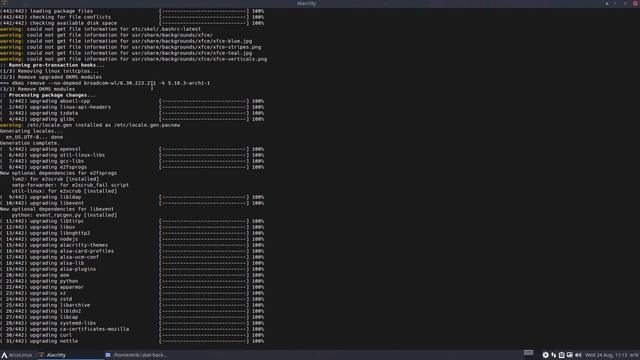Click the 'upgrading systemd-libs' line
Screen dimensions: 640x360
132,323
